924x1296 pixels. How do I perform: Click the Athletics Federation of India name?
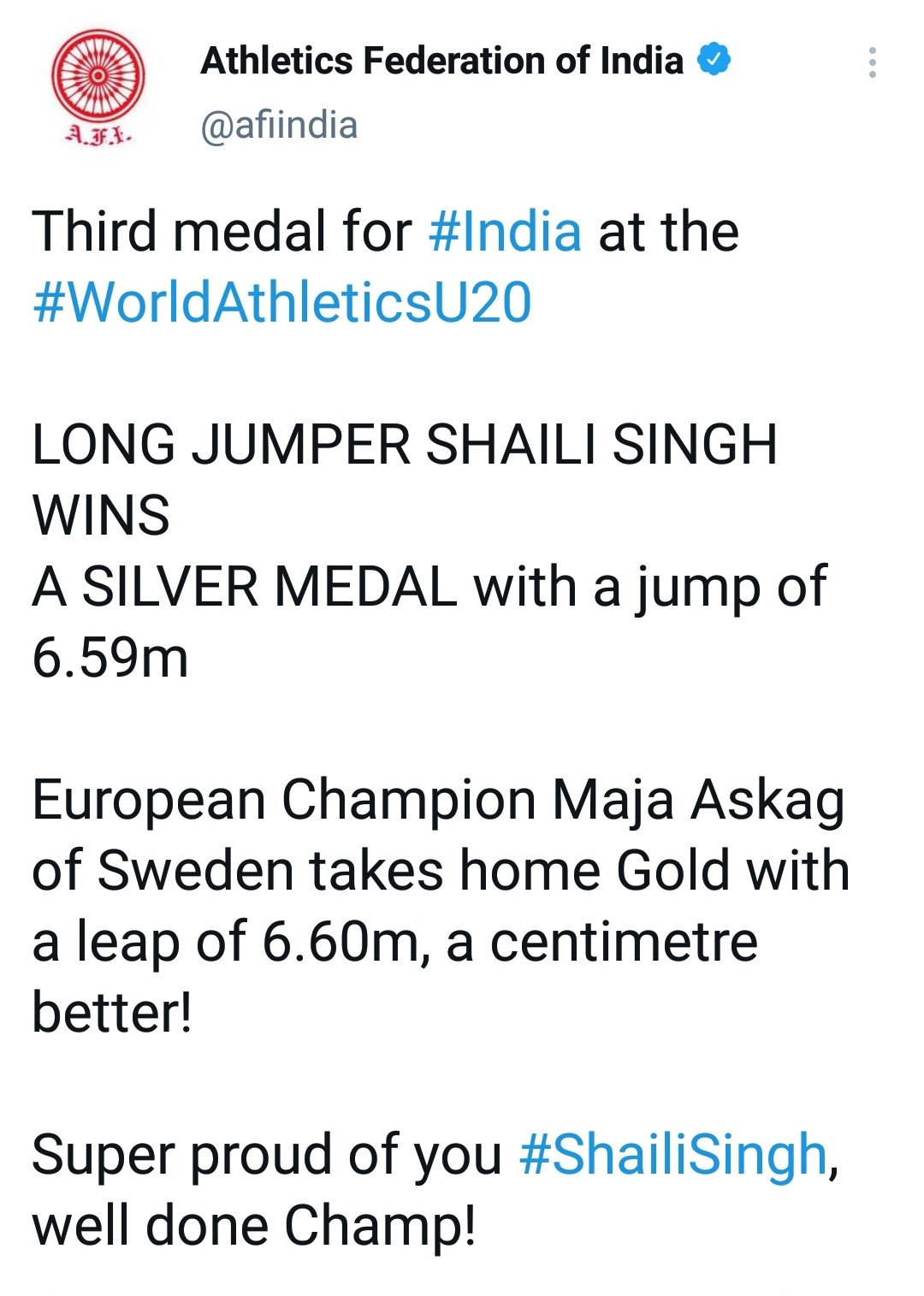tap(441, 61)
